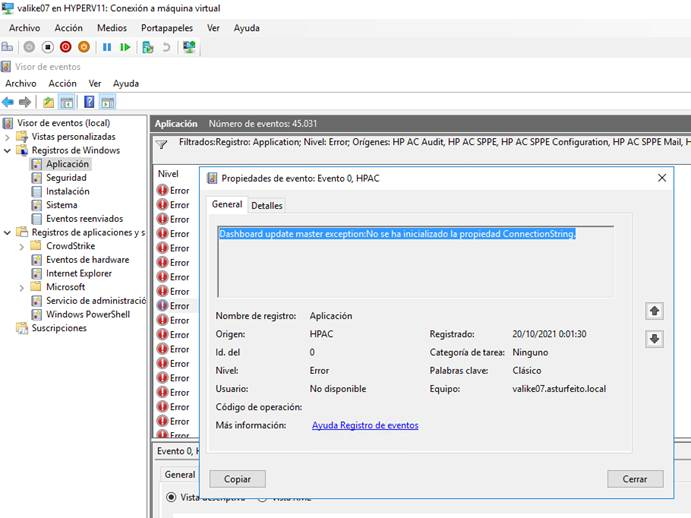Select Servicio de administración log
The image size is (691, 518).
(x=96, y=301)
